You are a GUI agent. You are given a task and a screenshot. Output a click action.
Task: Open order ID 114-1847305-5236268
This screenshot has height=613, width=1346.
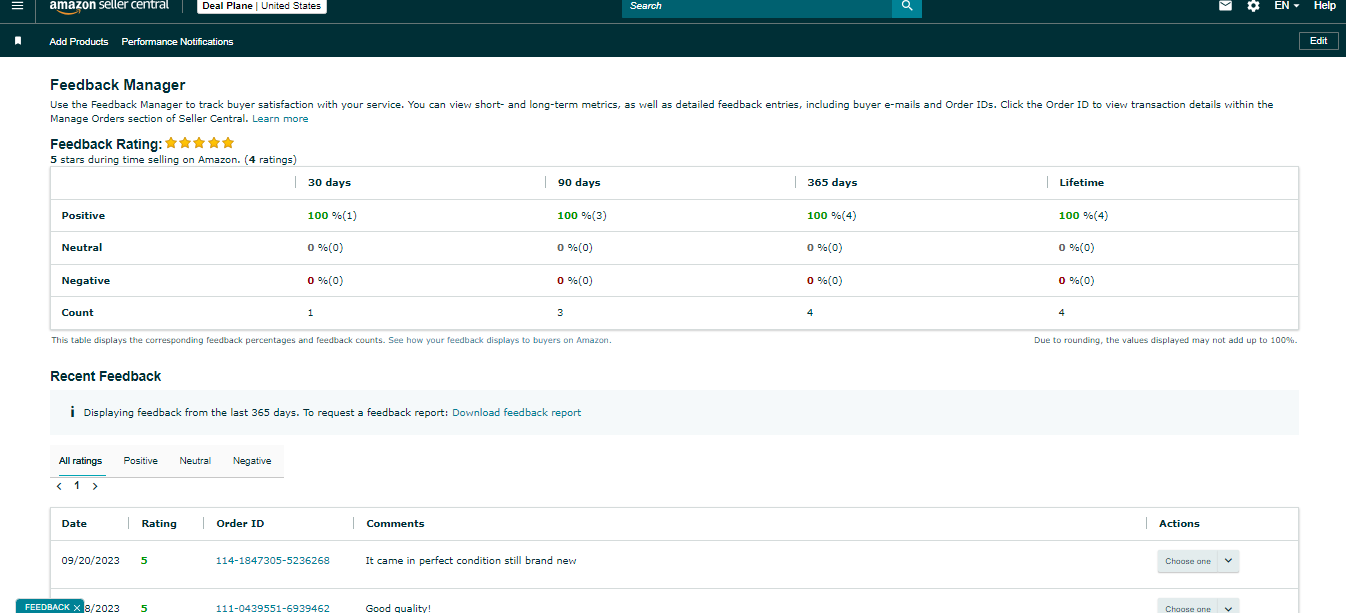[x=273, y=561]
